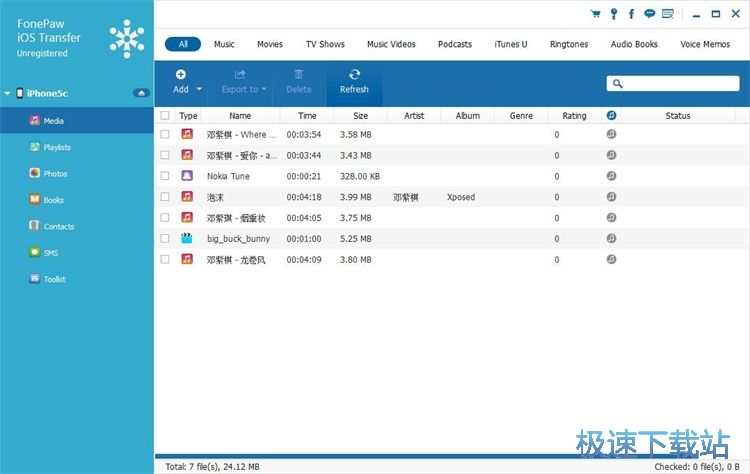This screenshot has width=750, height=474.
Task: Click grey music status icon of big_buck_bunny
Action: 611,238
